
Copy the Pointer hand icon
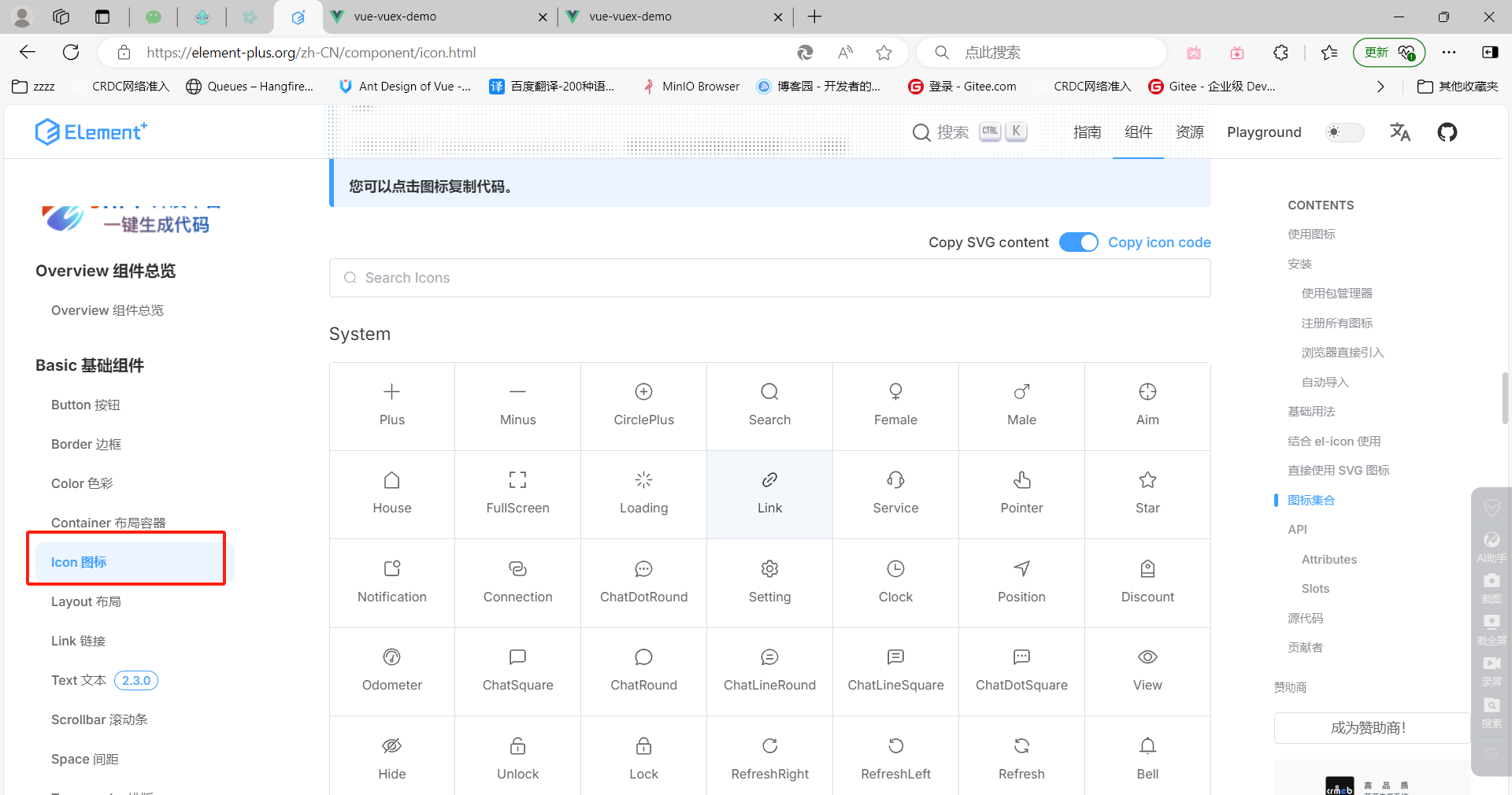[x=1021, y=494]
